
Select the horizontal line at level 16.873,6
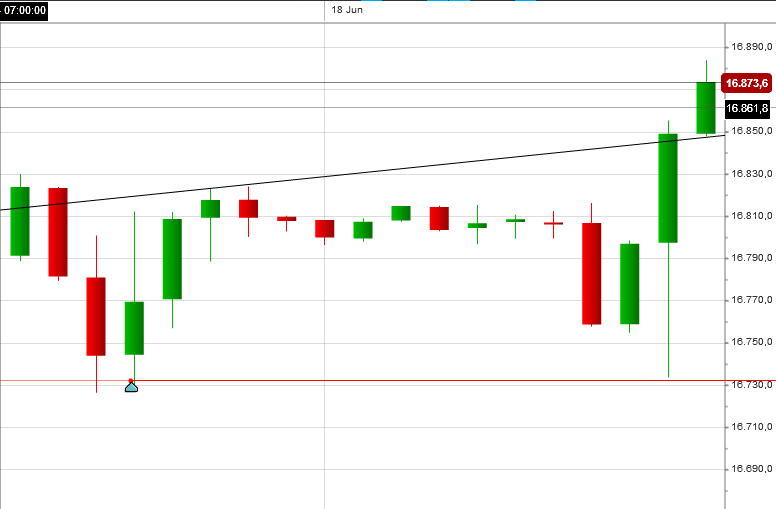360,82
